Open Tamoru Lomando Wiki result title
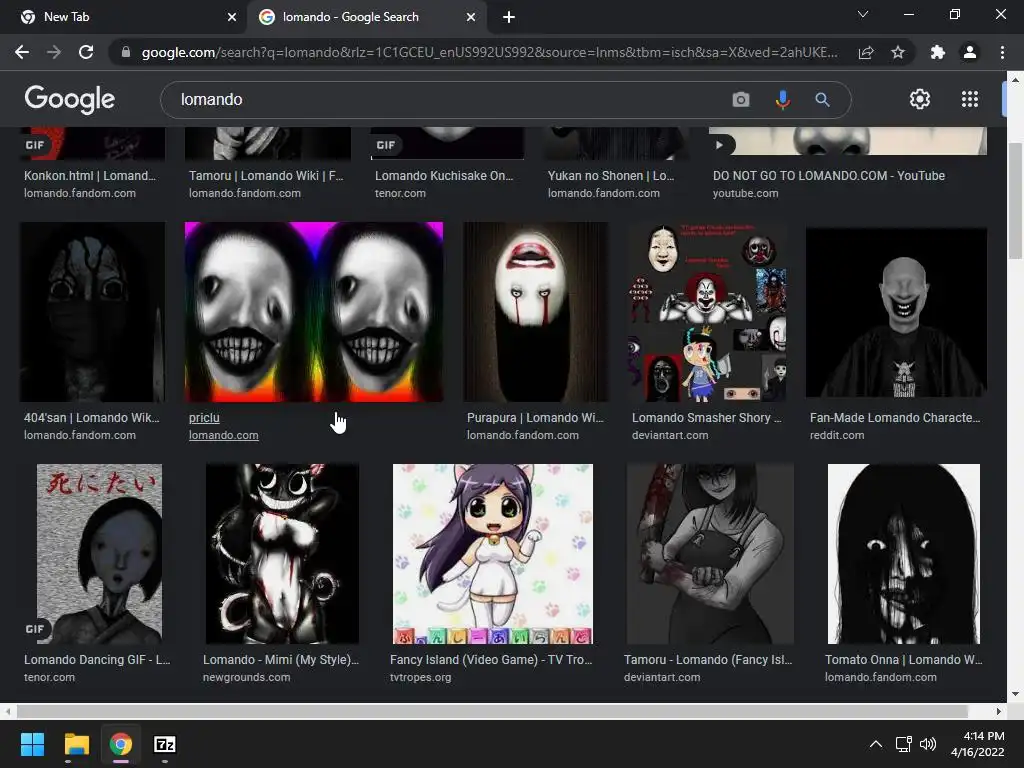1024x768 pixels. pos(266,176)
